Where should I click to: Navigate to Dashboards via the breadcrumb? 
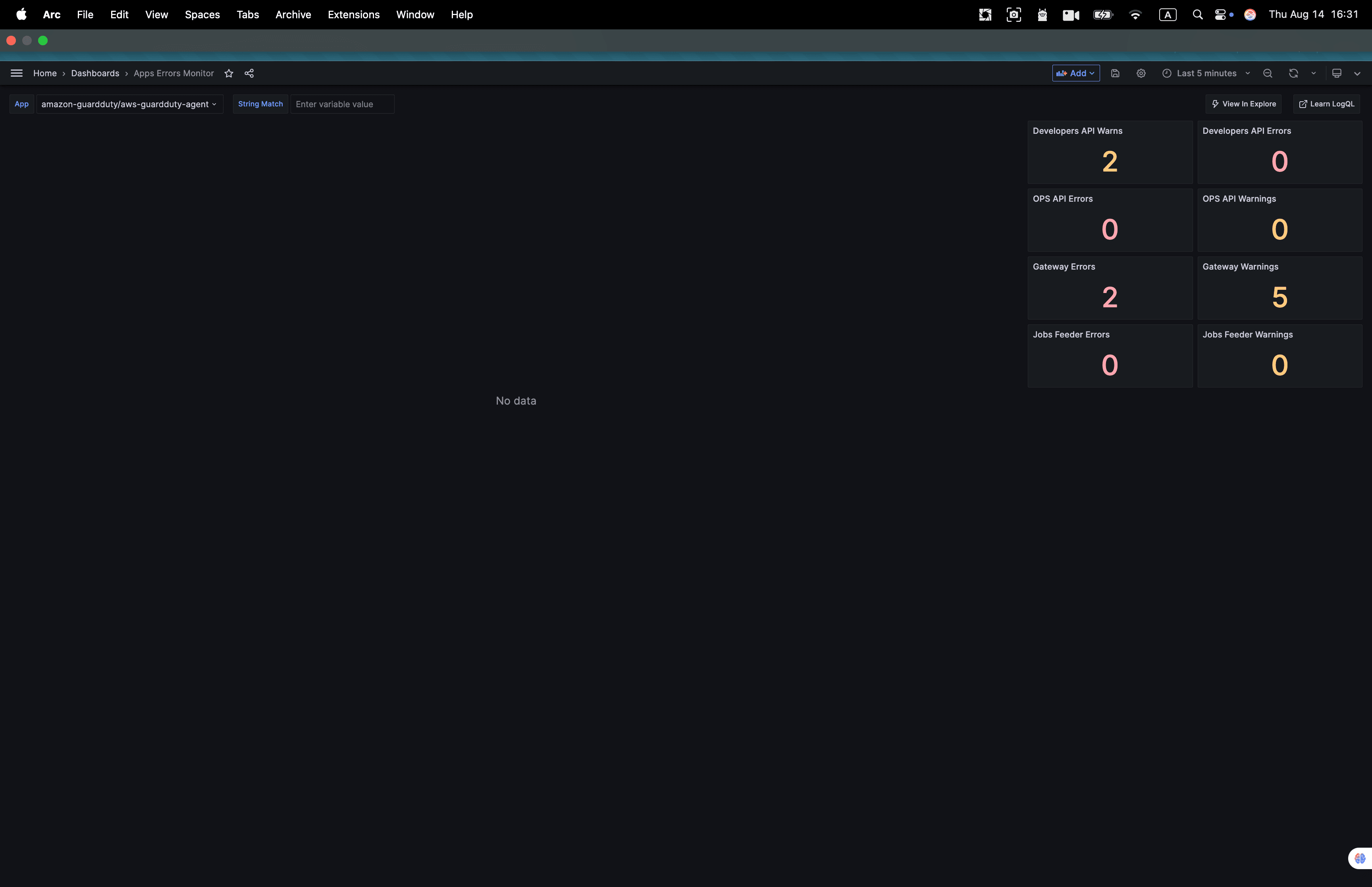point(95,73)
